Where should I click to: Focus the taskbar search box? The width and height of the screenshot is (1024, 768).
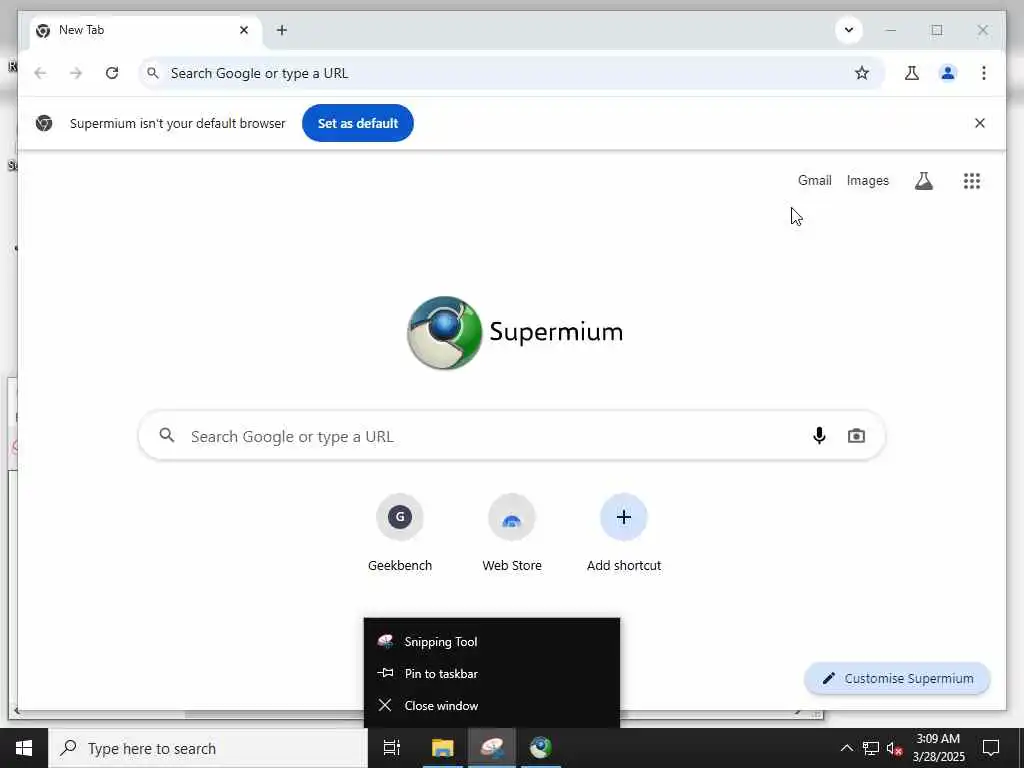(x=208, y=748)
